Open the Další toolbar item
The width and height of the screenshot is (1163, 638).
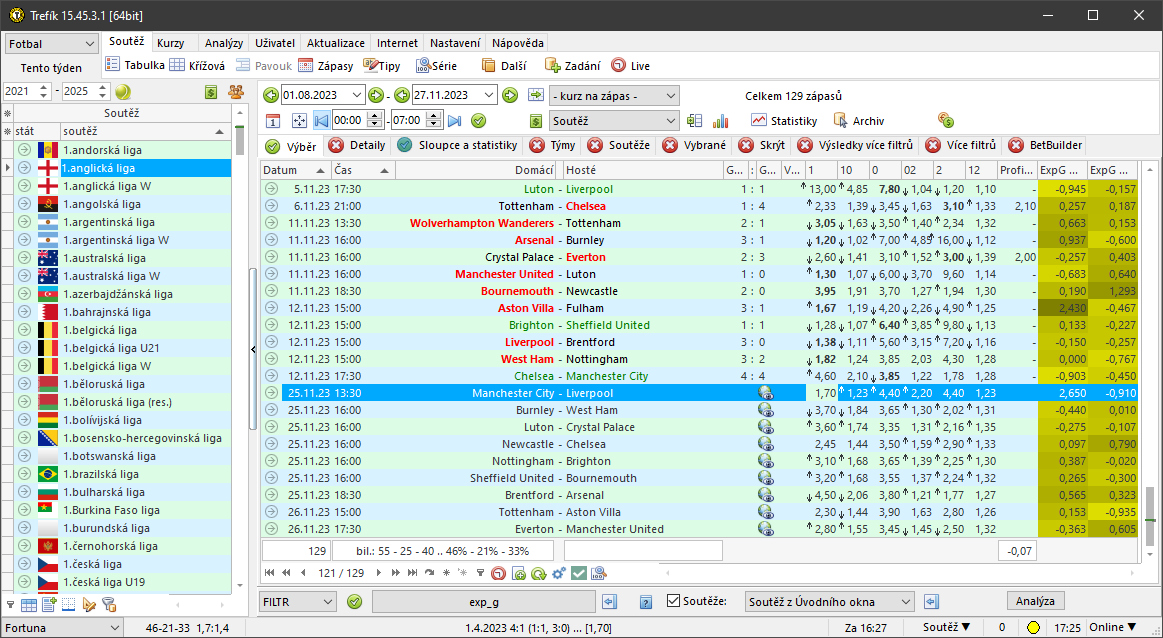tap(504, 65)
